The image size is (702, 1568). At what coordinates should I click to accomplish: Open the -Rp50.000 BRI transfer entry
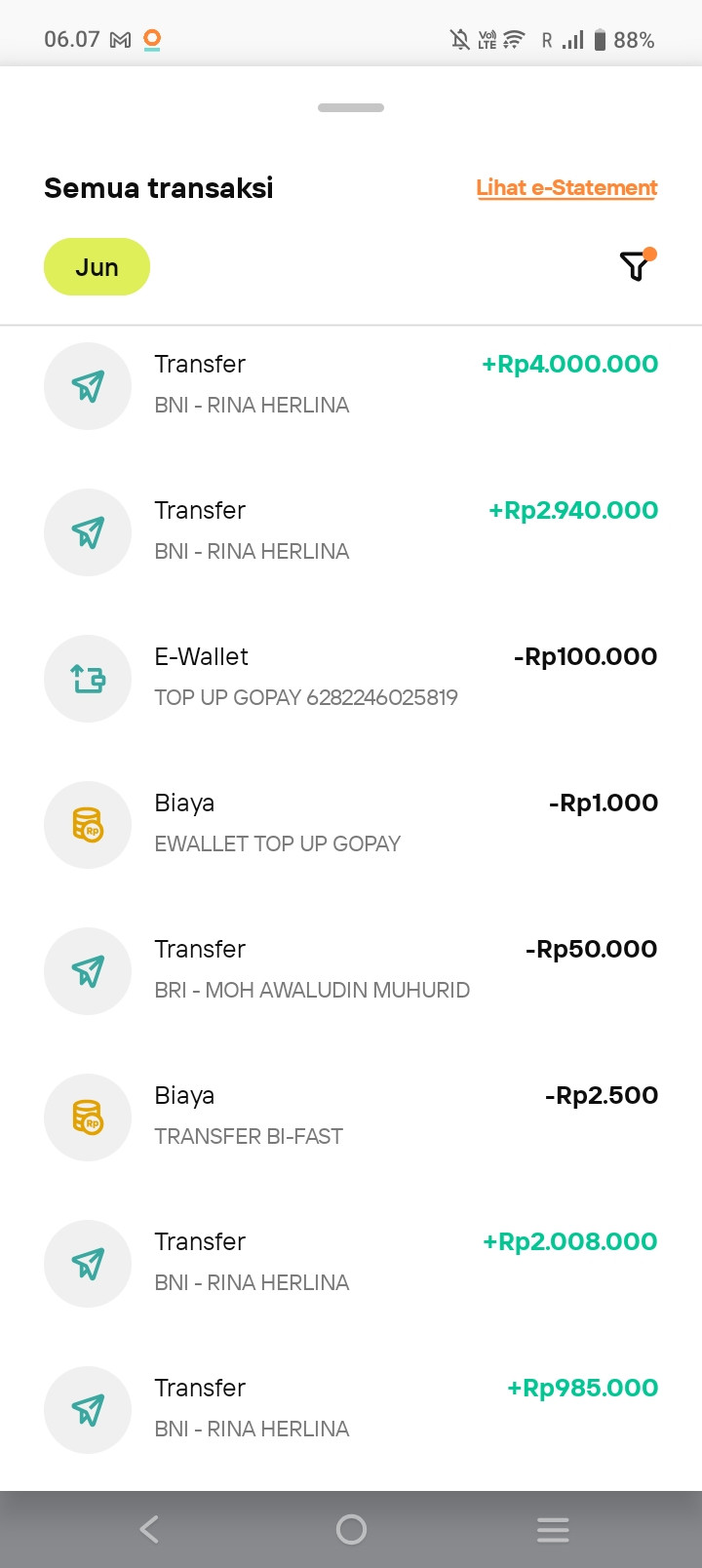(351, 971)
